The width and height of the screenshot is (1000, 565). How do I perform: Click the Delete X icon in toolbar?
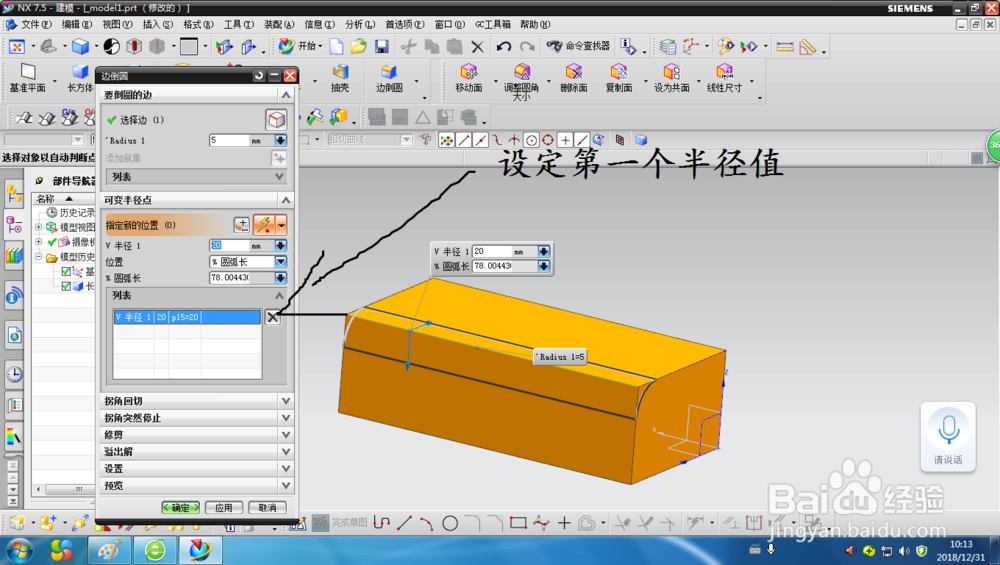point(477,47)
